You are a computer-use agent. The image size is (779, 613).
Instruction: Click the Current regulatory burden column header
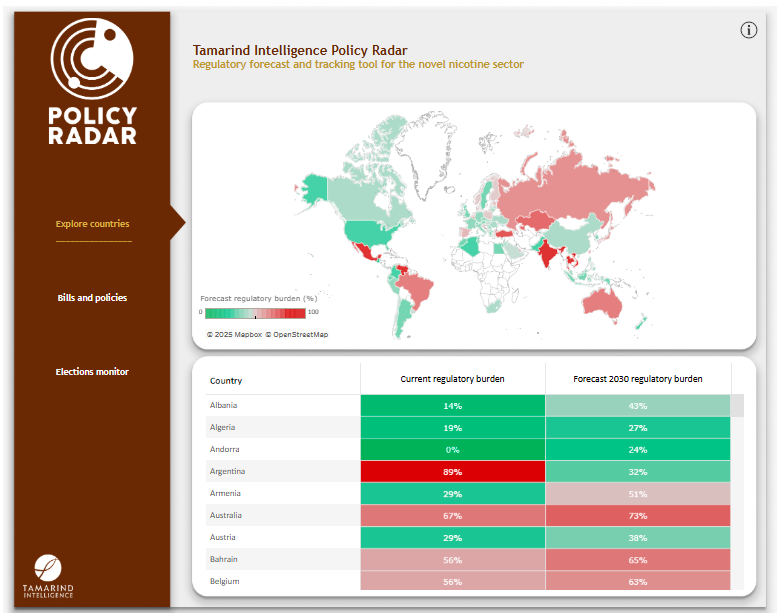452,380
